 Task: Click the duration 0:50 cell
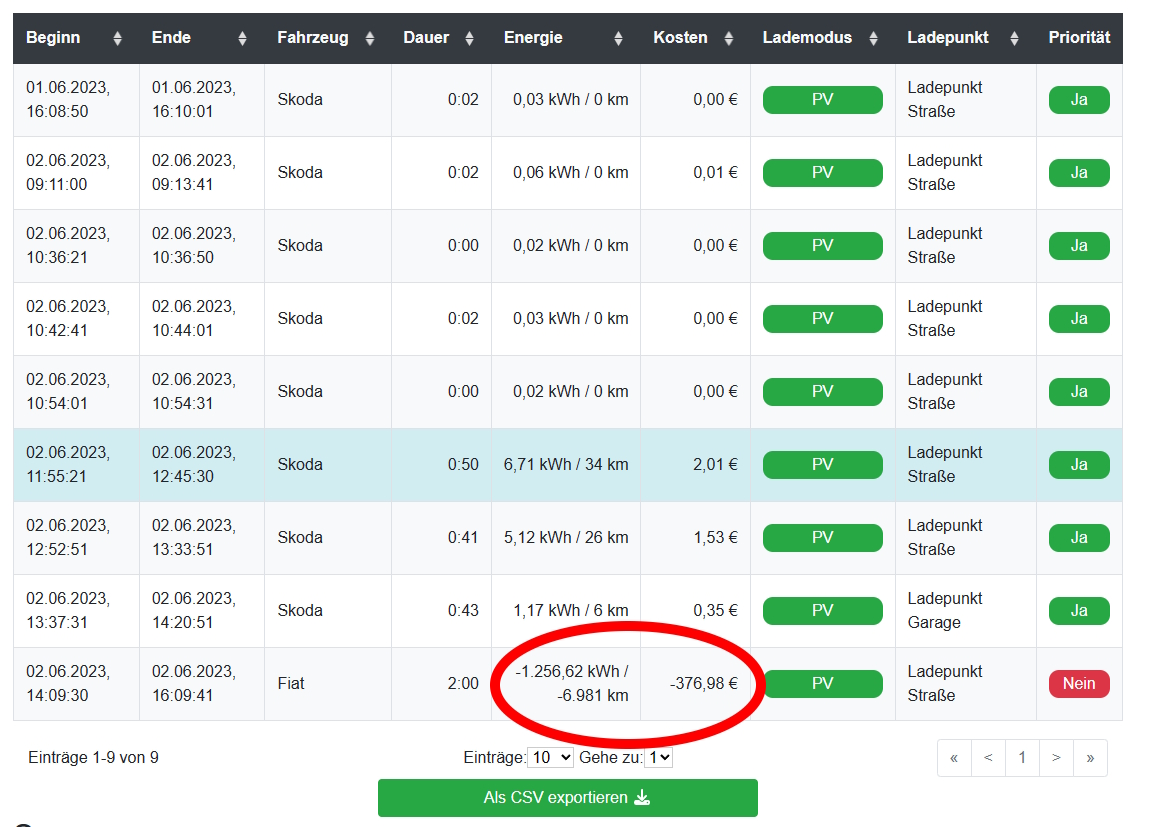(442, 465)
